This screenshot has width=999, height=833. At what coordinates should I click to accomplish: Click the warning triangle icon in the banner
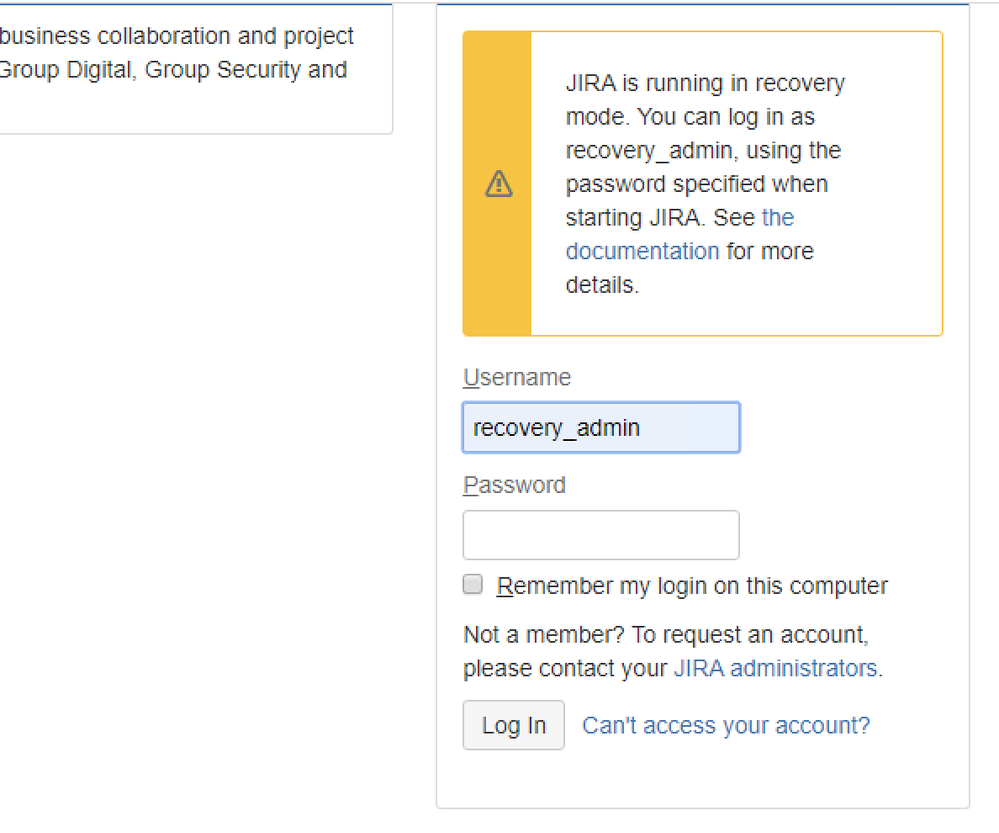click(x=499, y=184)
